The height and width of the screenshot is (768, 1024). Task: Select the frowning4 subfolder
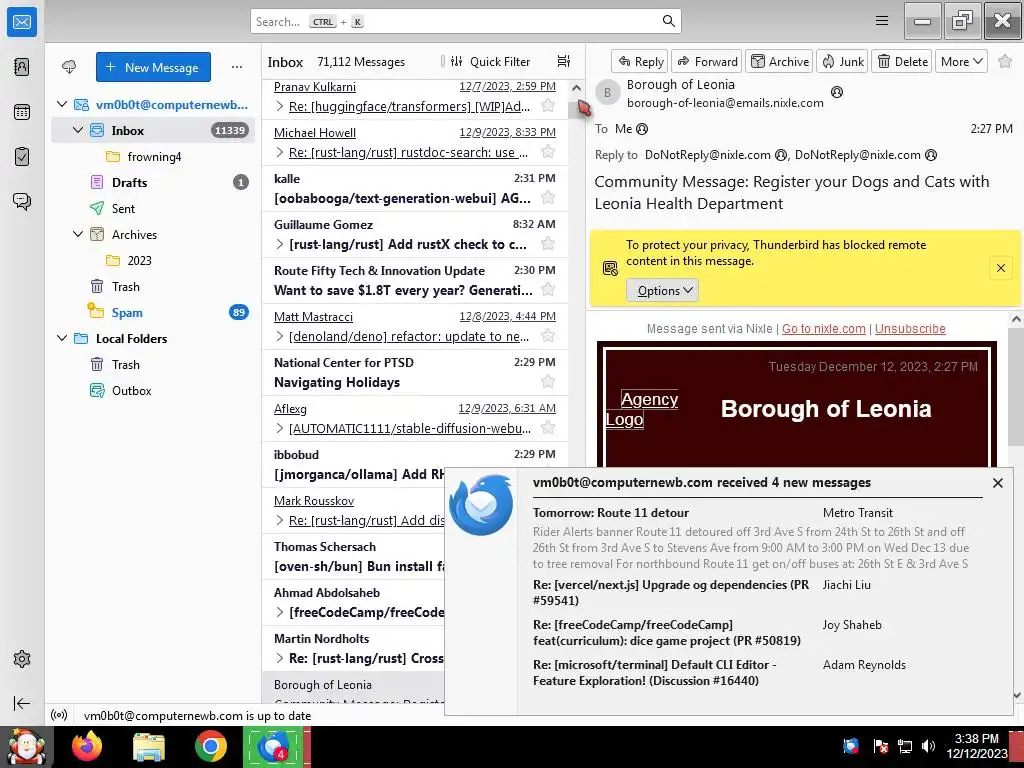tap(153, 156)
